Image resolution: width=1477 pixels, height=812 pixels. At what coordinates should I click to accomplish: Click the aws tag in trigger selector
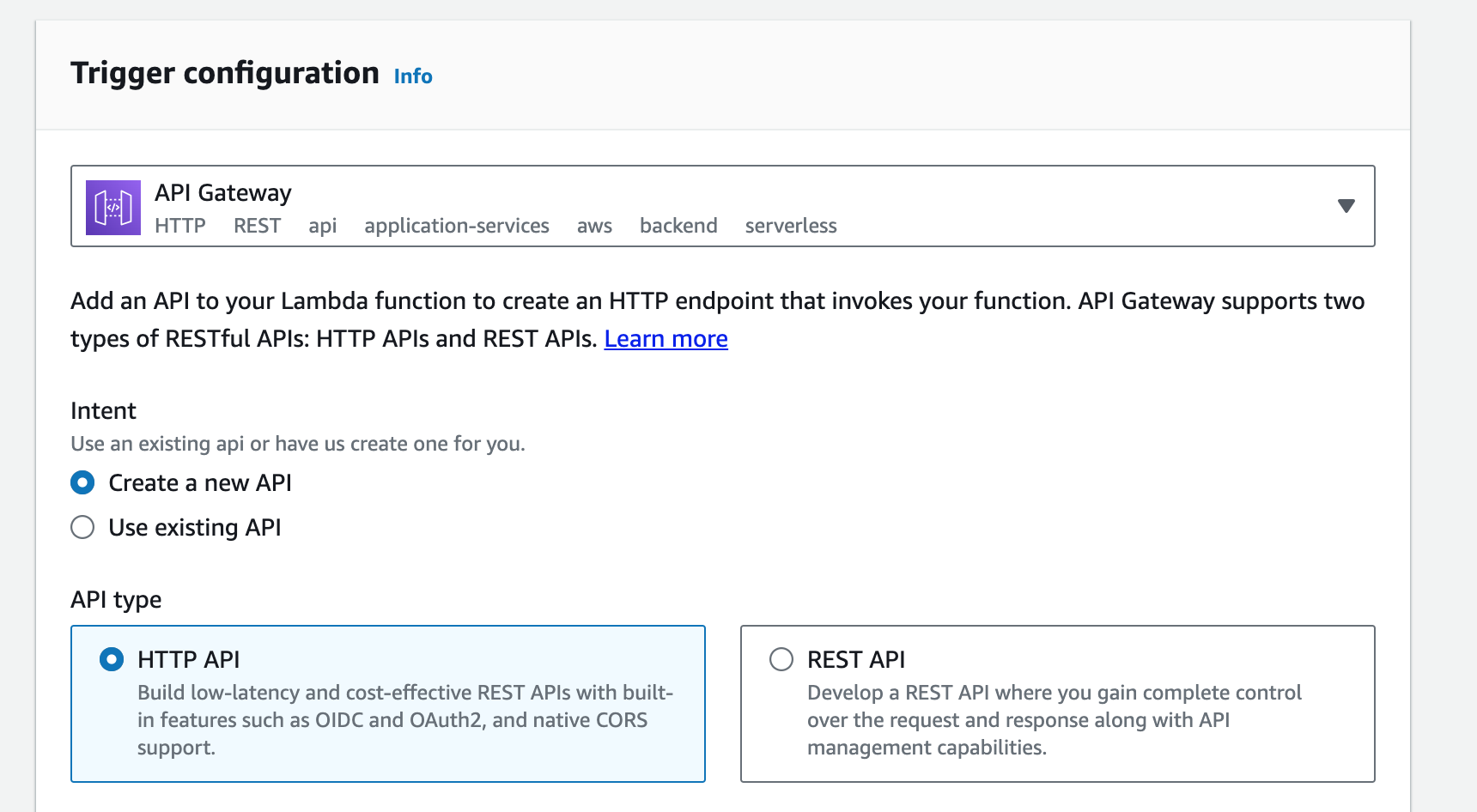pyautogui.click(x=594, y=226)
